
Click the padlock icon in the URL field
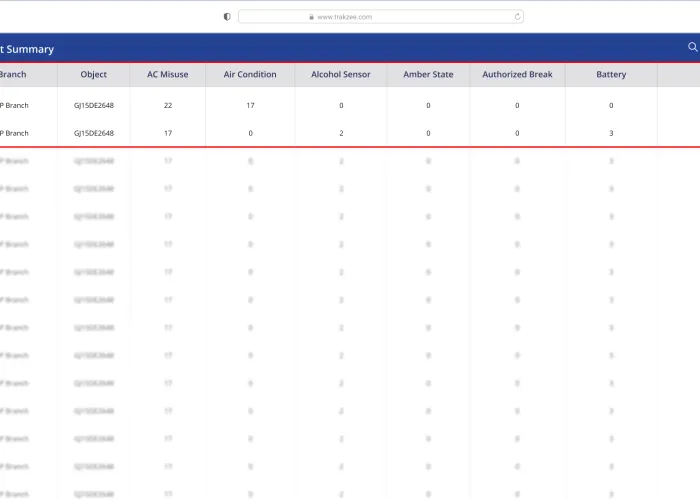tap(312, 17)
